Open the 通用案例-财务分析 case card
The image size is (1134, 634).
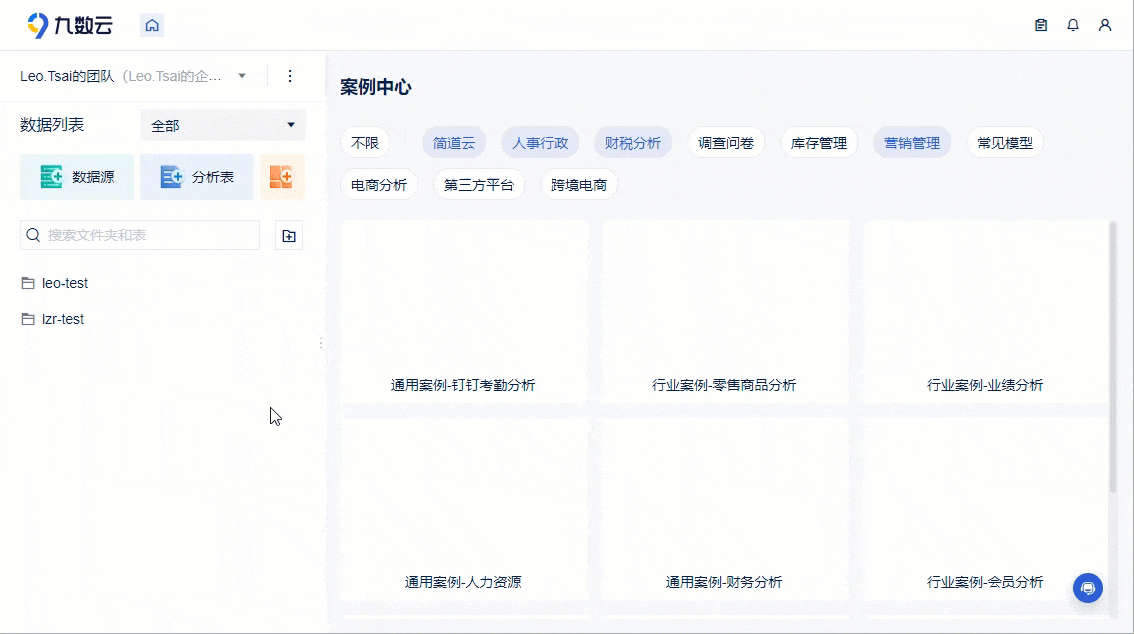tap(725, 509)
